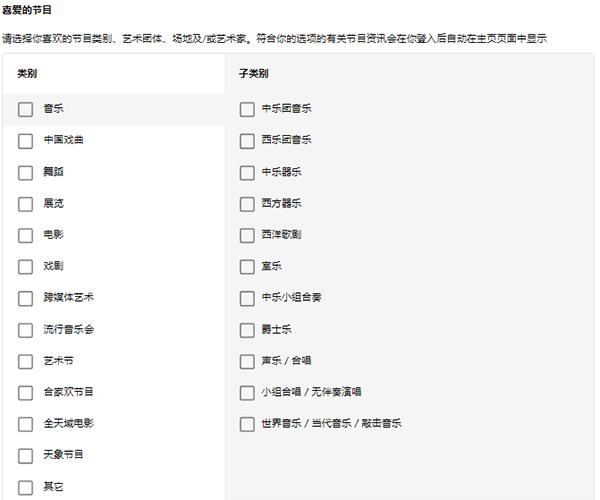Viewport: 600px width, 500px height.
Task: Enable the 展览 checkbox
Action: pos(25,204)
